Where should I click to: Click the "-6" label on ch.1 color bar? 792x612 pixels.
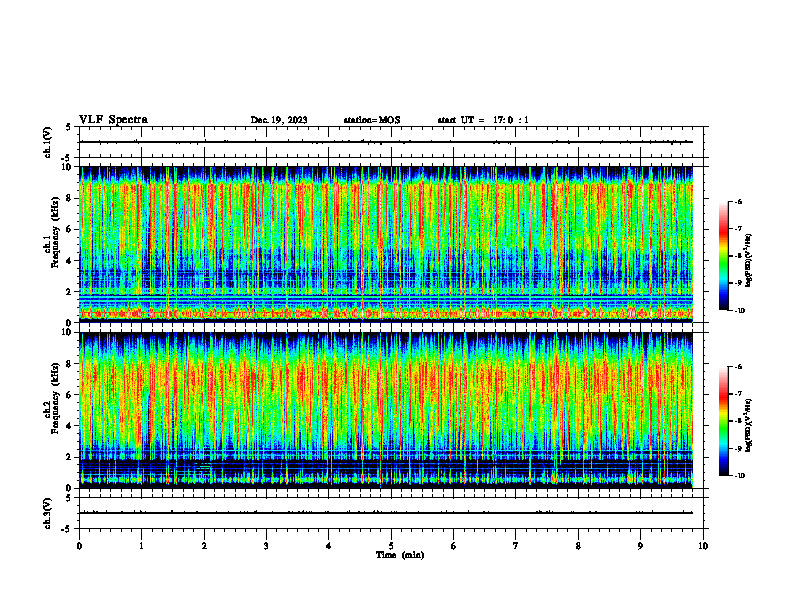[x=738, y=201]
